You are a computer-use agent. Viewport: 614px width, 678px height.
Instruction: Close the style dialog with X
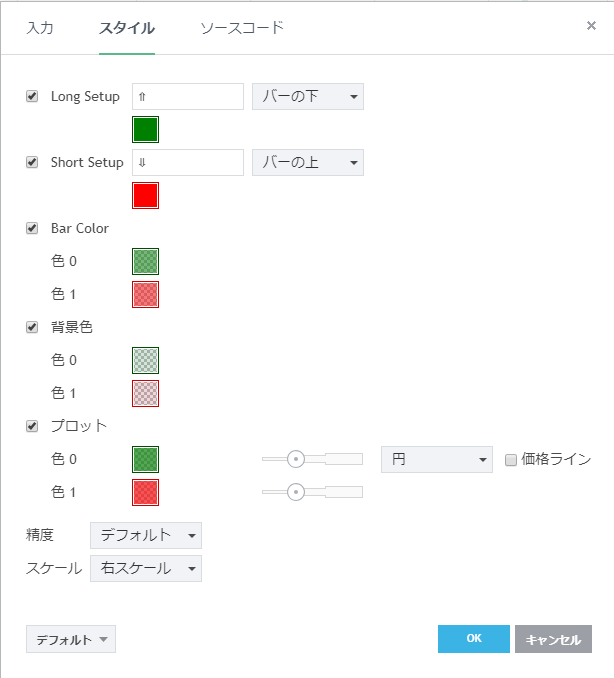pos(591,26)
